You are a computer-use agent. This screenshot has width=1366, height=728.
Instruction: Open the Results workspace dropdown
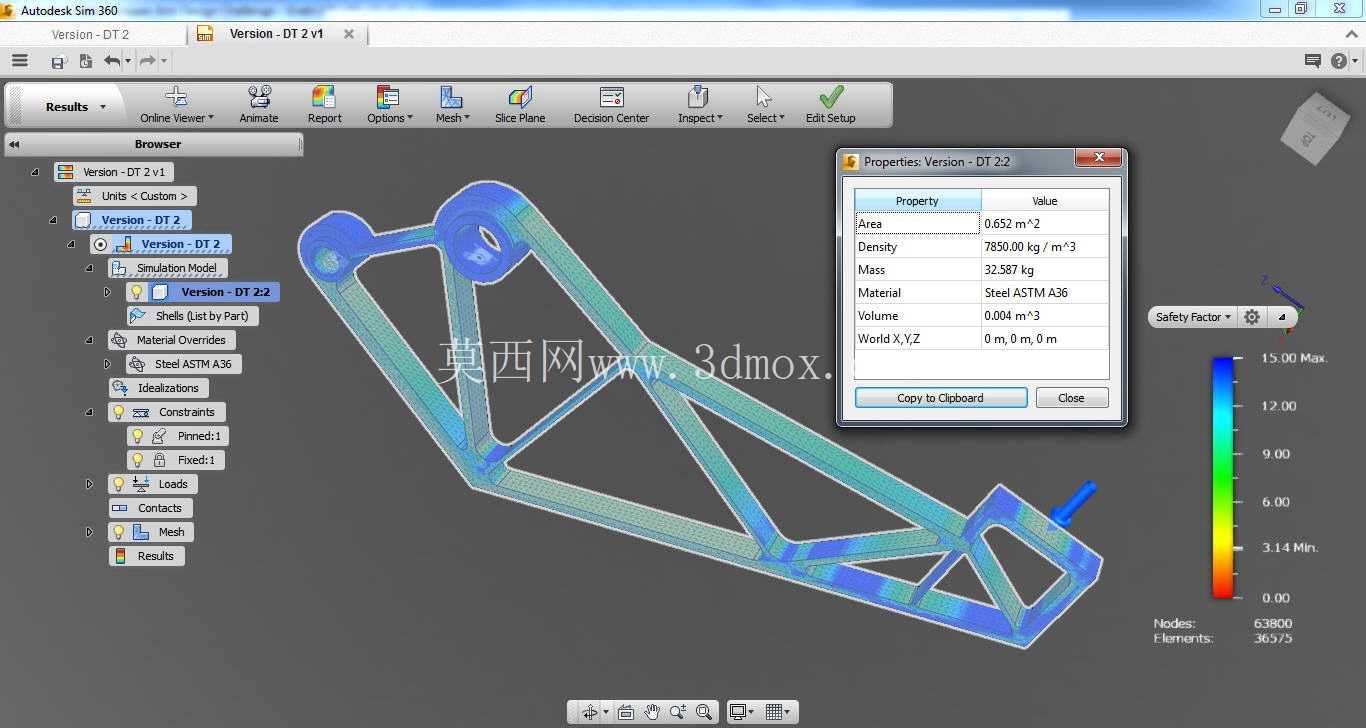point(75,107)
